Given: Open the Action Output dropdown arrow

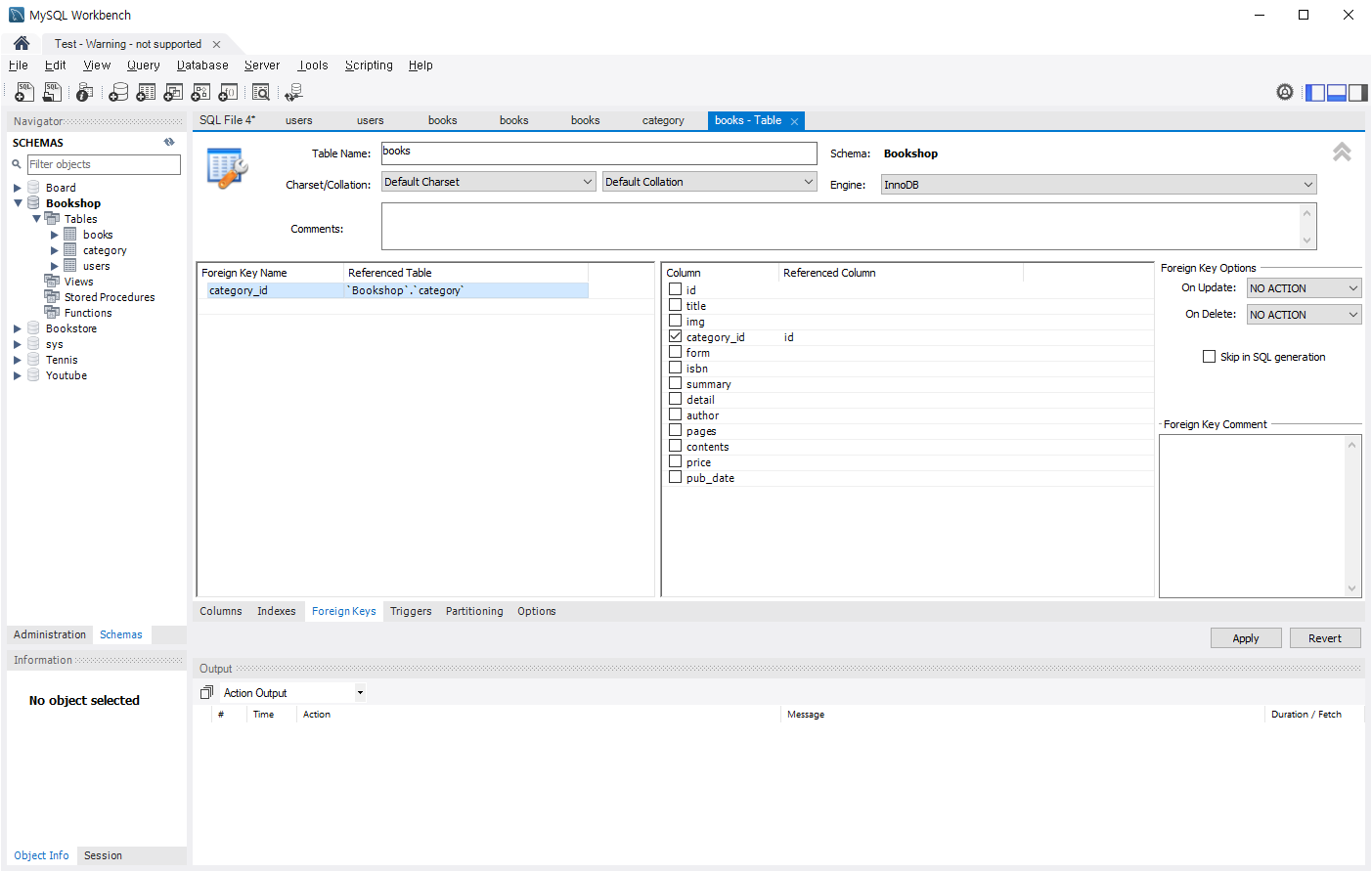Looking at the screenshot, I should click(x=360, y=693).
